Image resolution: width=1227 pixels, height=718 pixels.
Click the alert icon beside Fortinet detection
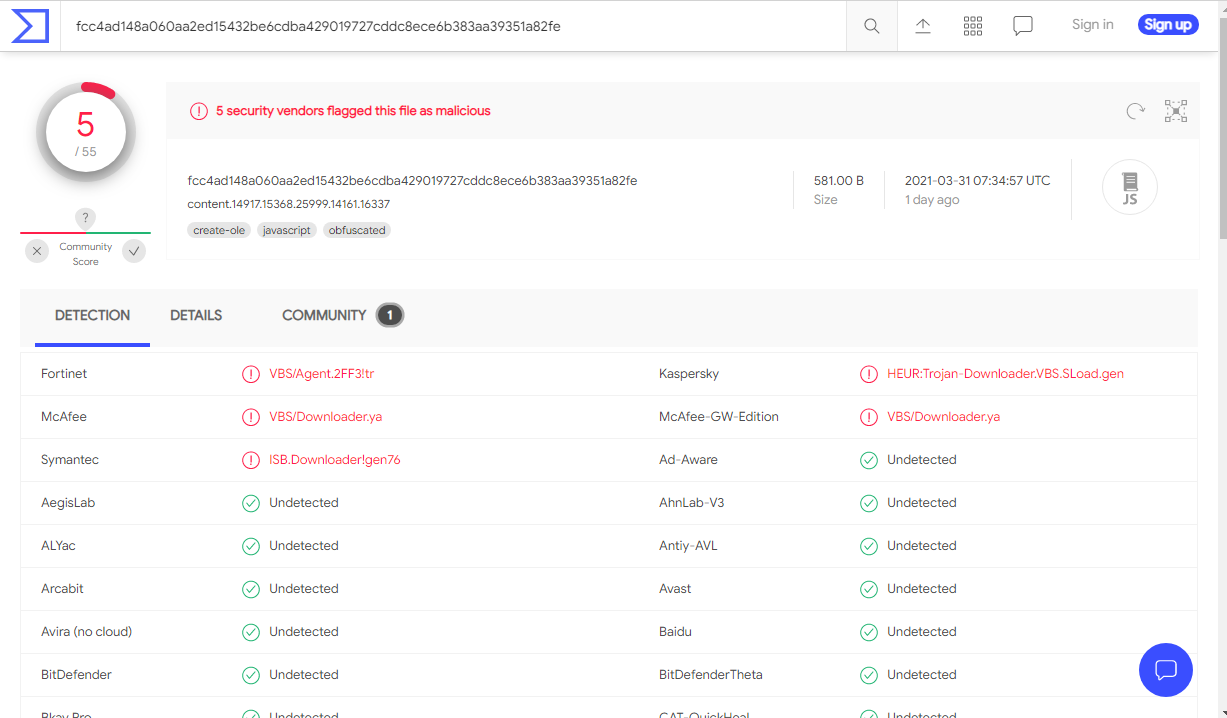(251, 374)
